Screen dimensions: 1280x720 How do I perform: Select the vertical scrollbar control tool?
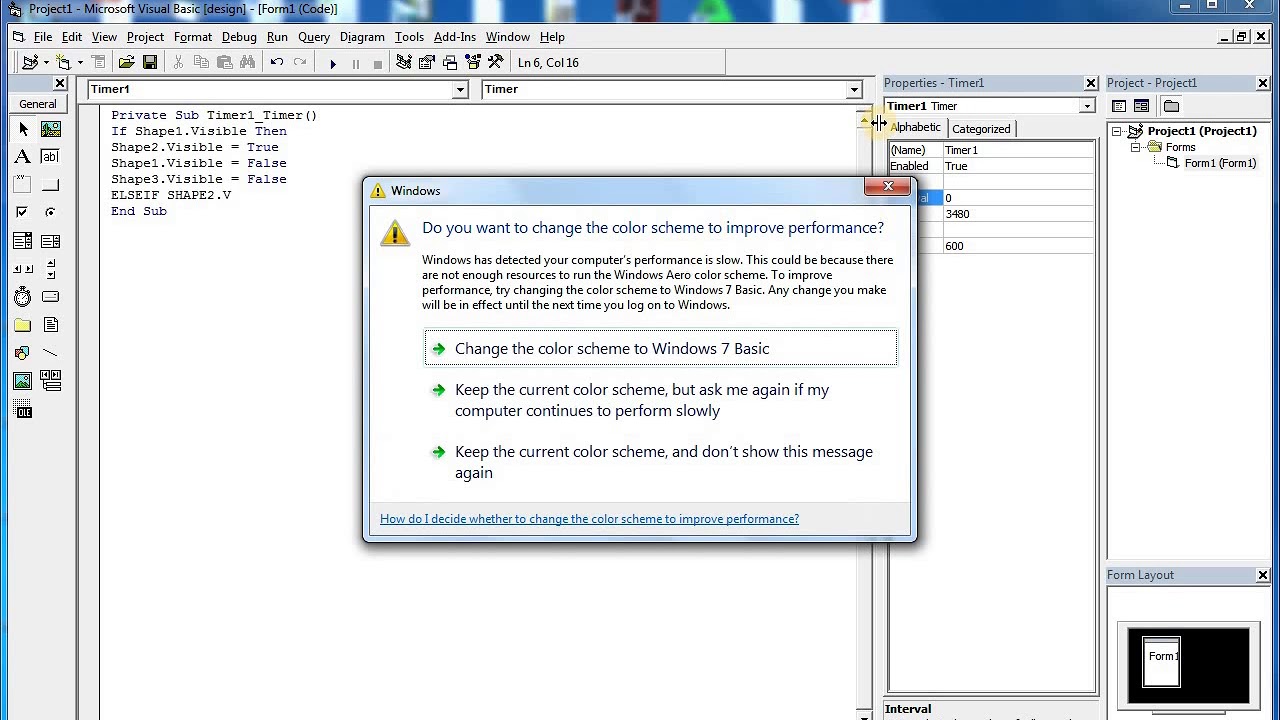(x=51, y=269)
